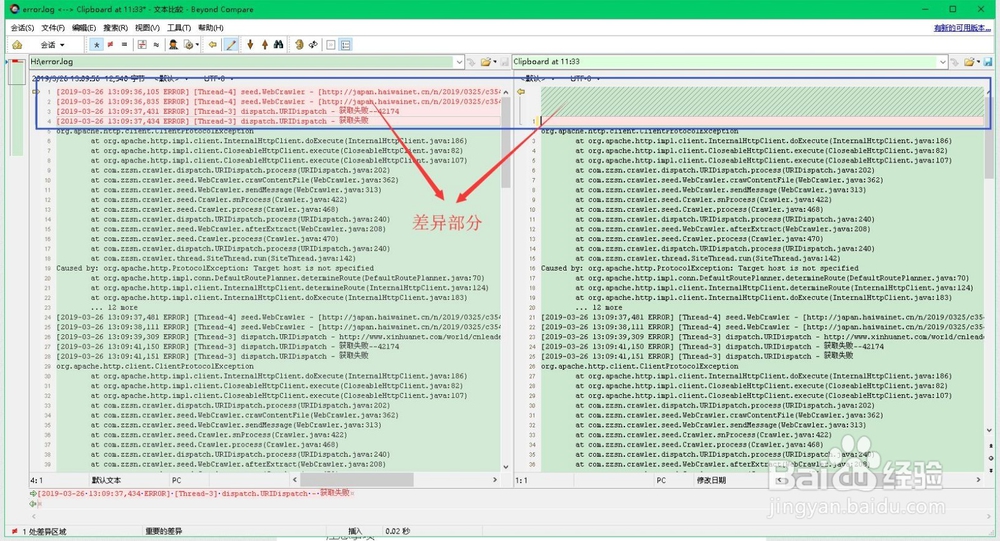Open left pane UTF-8 encoding dropdown

pyautogui.click(x=217, y=78)
